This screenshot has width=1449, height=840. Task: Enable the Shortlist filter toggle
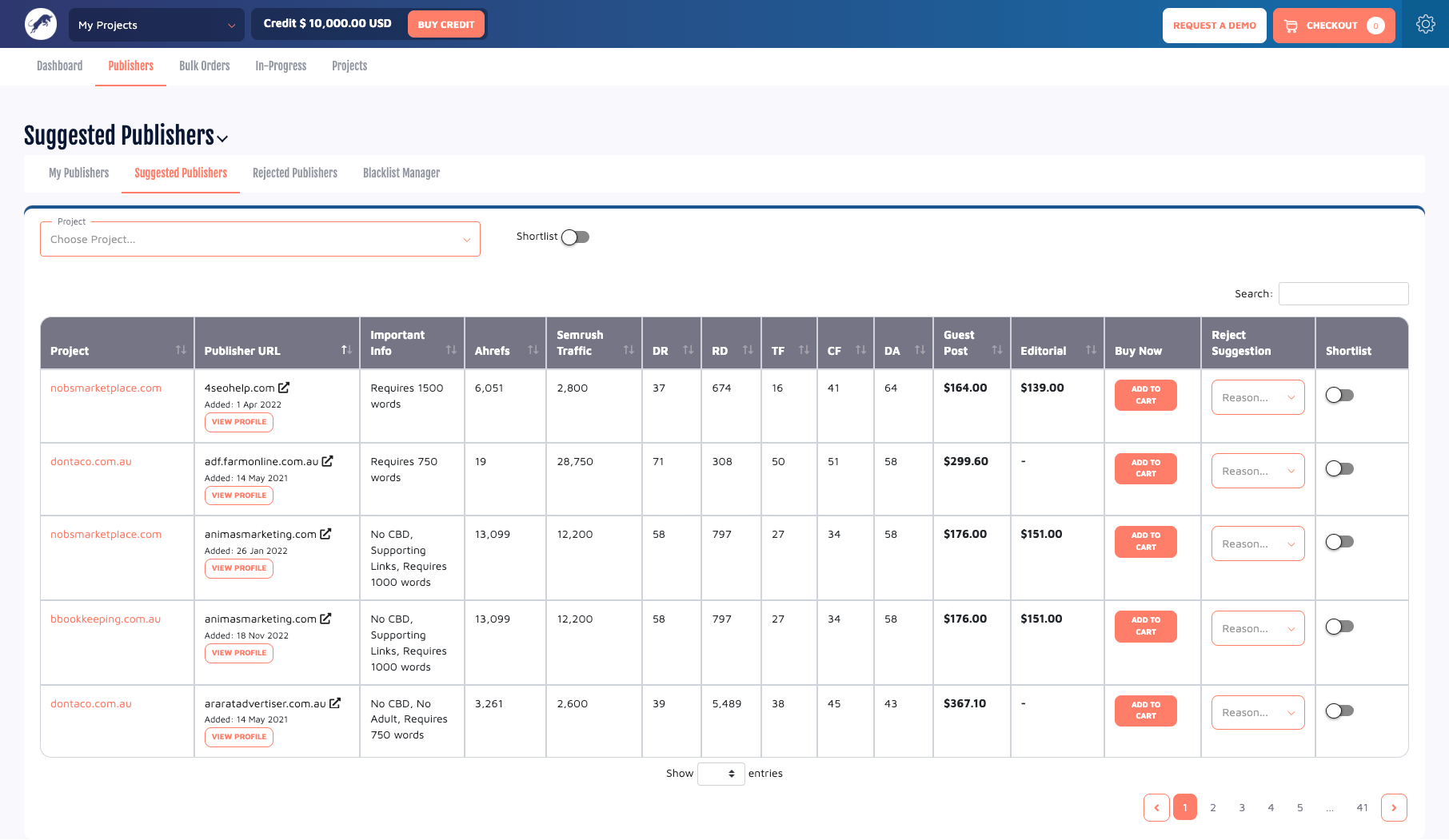click(576, 237)
